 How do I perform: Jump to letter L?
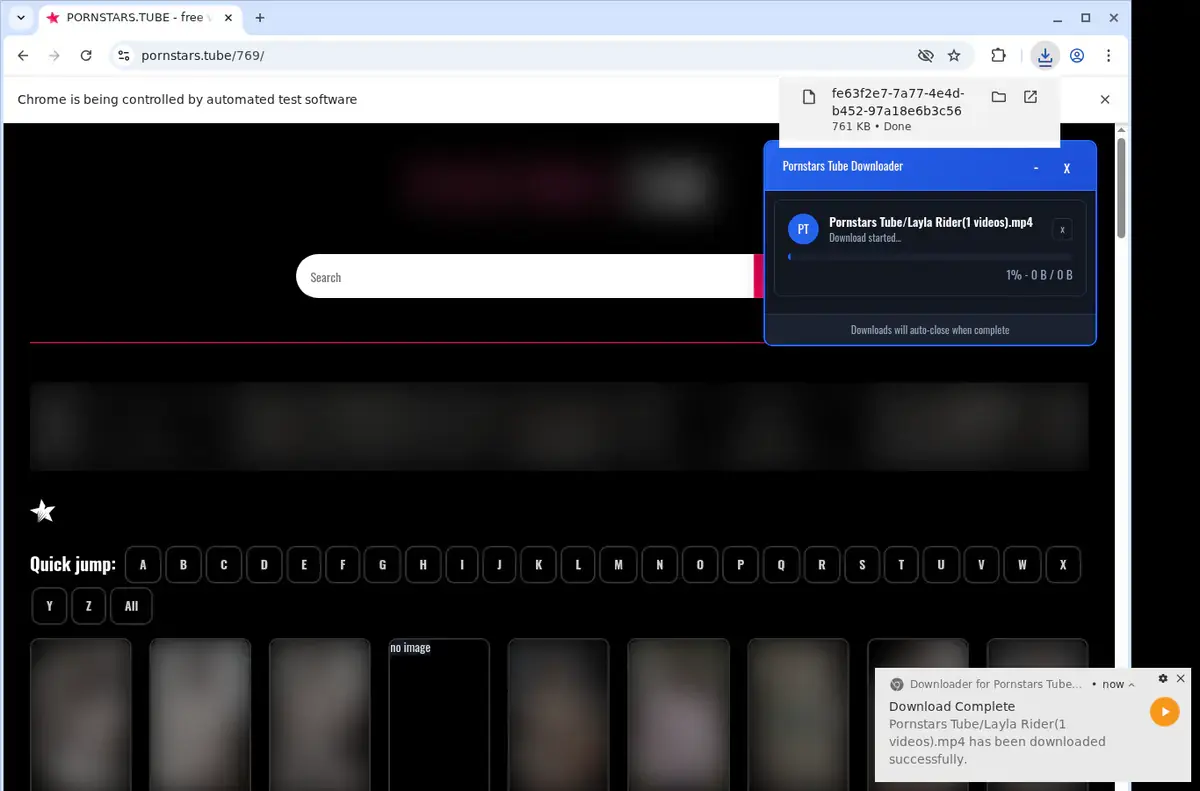[x=578, y=564]
